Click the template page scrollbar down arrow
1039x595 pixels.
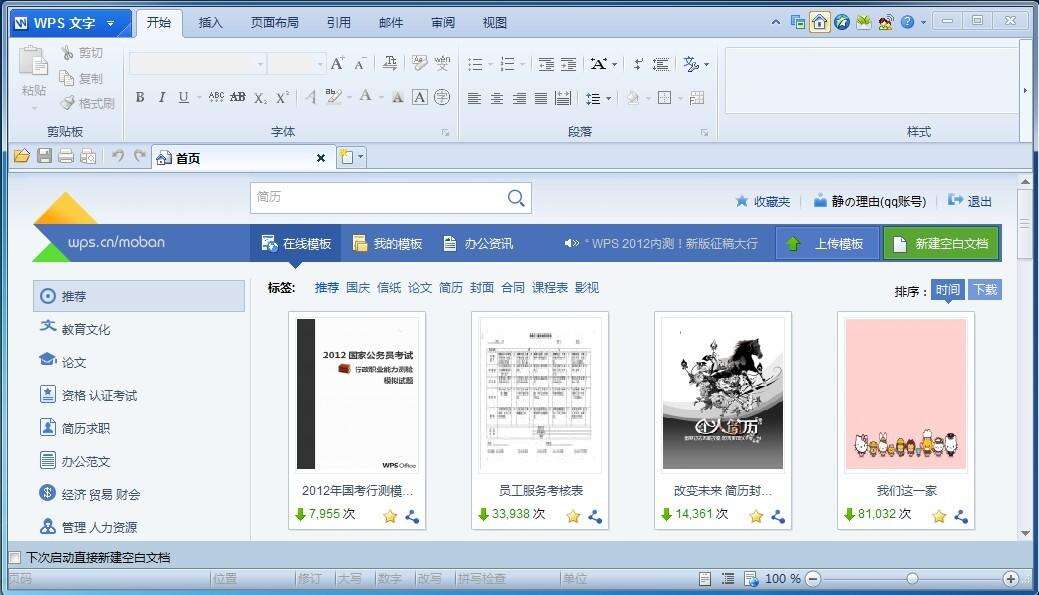pyautogui.click(x=1025, y=533)
